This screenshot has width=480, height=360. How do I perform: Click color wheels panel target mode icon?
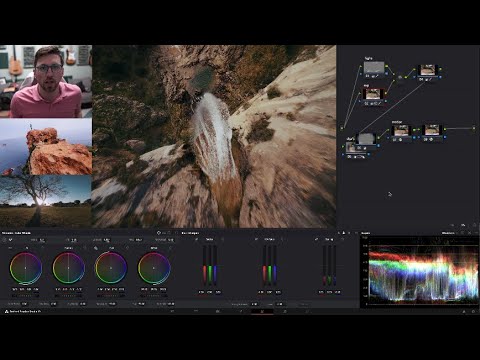pos(159,233)
